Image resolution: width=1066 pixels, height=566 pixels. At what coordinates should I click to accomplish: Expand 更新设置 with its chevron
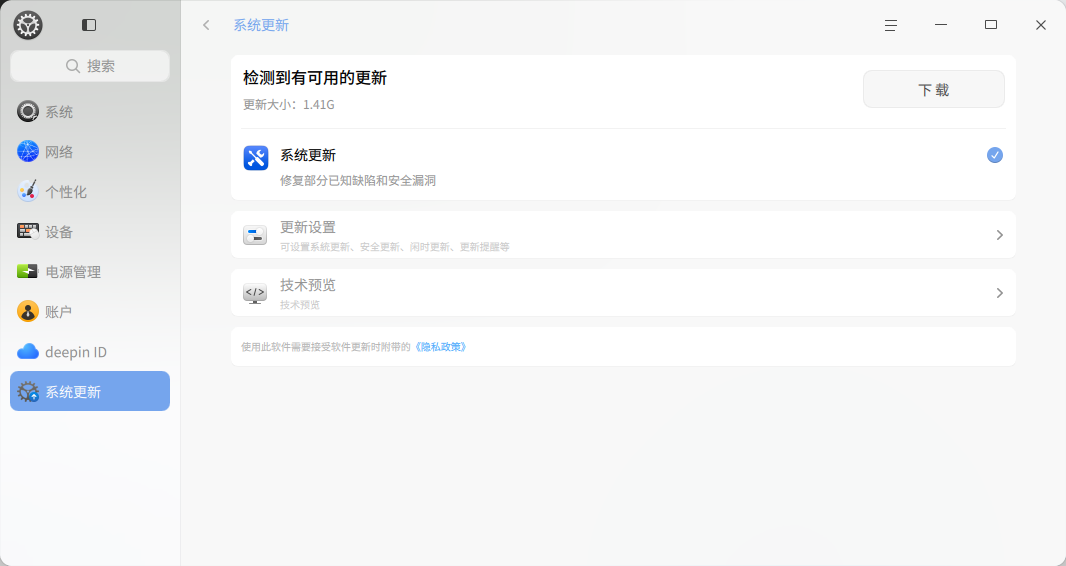tap(999, 235)
